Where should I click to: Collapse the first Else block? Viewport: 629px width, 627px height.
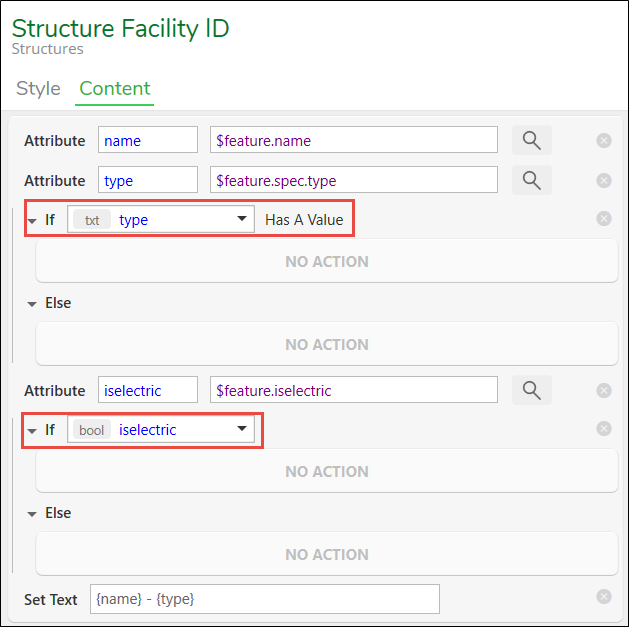tap(32, 304)
